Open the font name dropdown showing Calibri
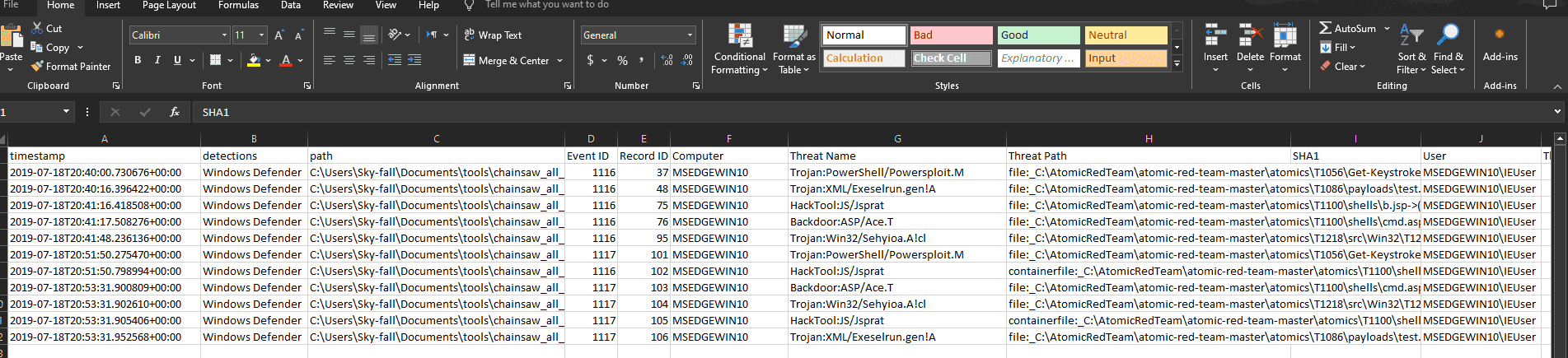Image resolution: width=1568 pixels, height=358 pixels. click(224, 35)
